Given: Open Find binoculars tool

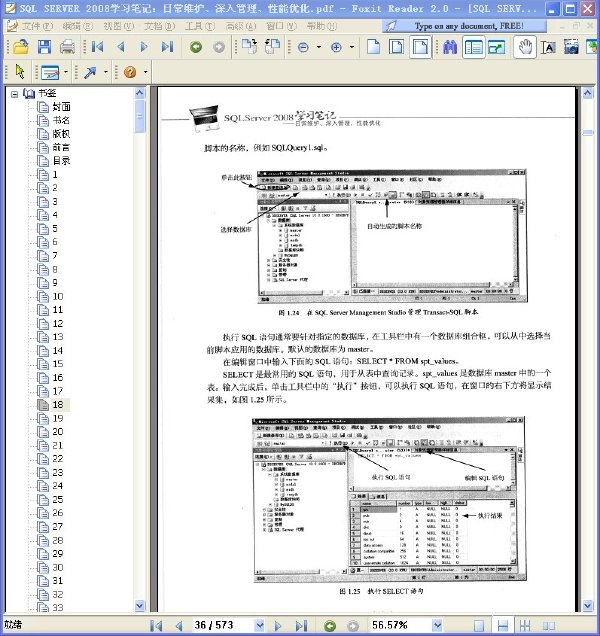Looking at the screenshot, I should click(x=450, y=47).
